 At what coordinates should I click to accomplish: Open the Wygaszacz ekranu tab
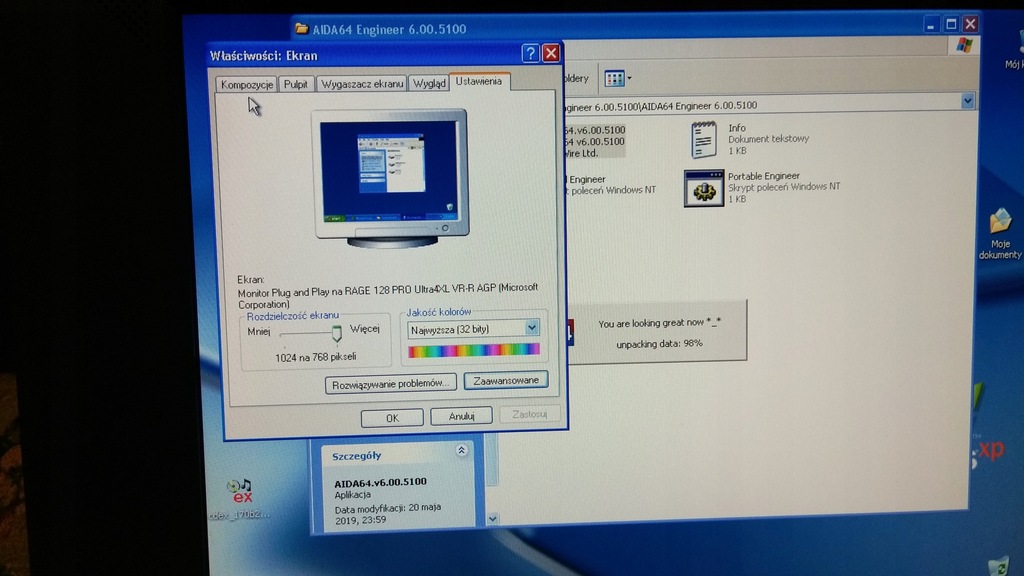point(362,84)
